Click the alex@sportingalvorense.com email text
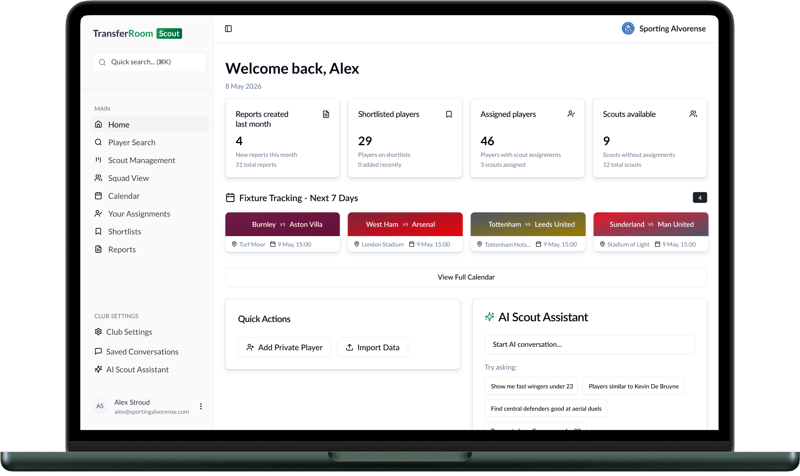 [152, 412]
